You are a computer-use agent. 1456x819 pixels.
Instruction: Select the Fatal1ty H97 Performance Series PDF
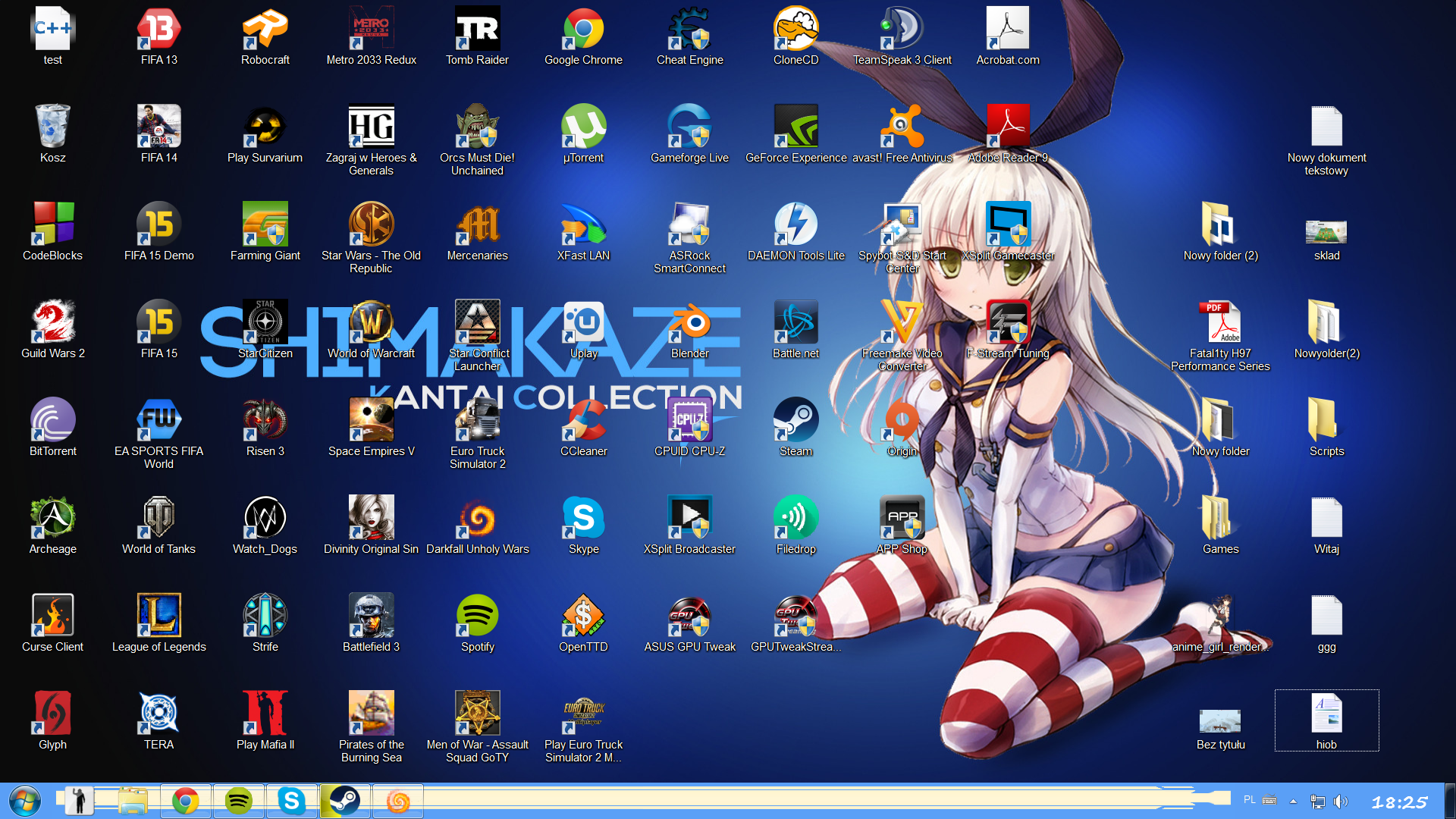(1221, 335)
